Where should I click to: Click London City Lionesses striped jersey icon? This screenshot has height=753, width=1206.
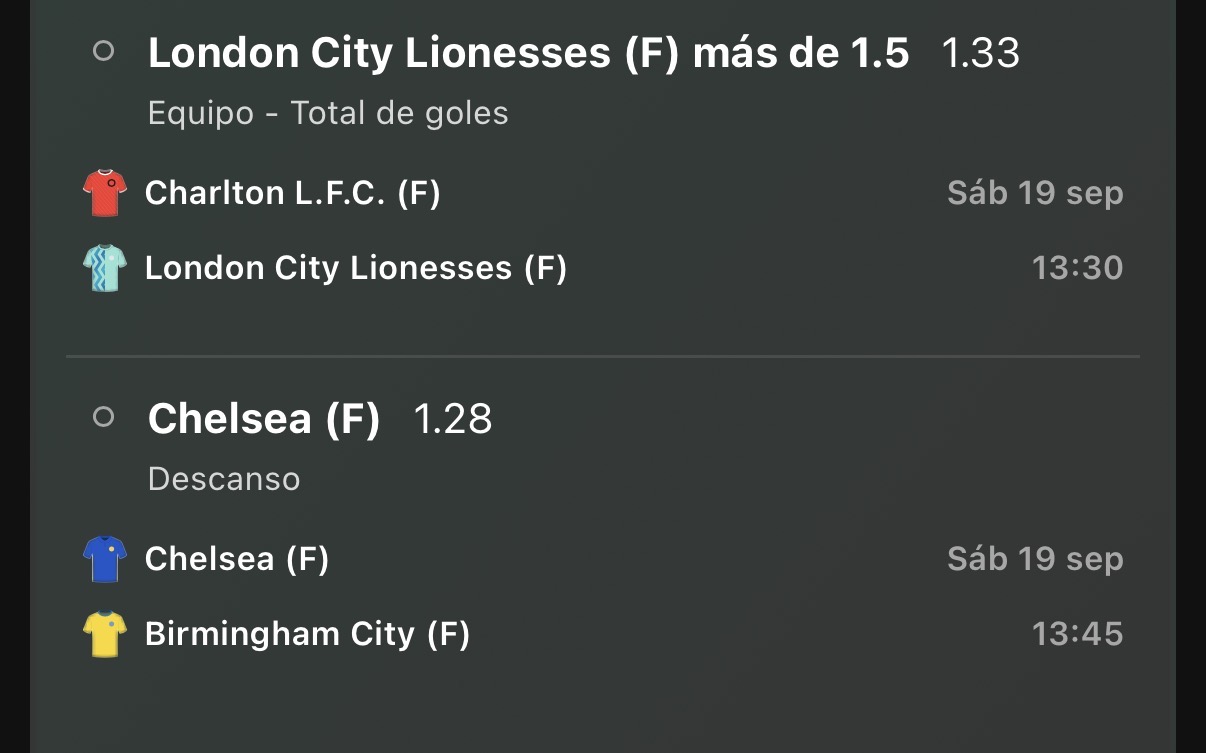tap(105, 268)
